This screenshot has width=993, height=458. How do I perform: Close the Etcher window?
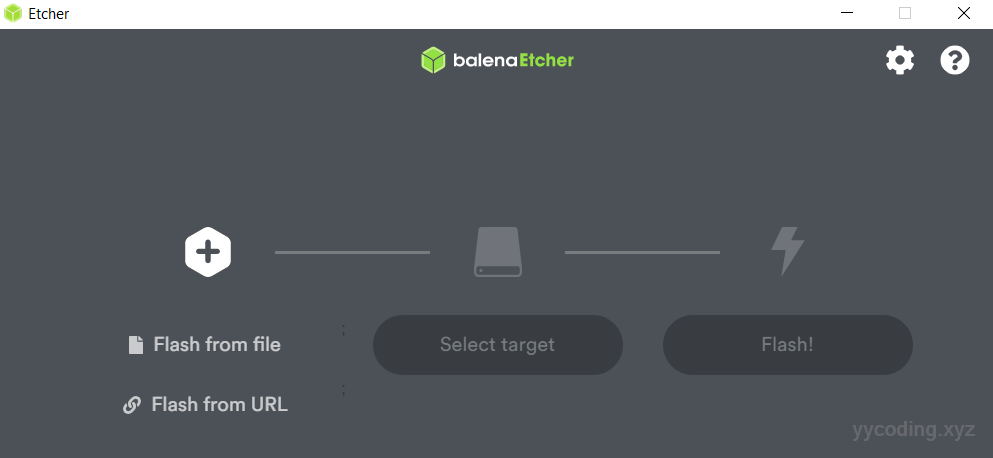coord(963,14)
